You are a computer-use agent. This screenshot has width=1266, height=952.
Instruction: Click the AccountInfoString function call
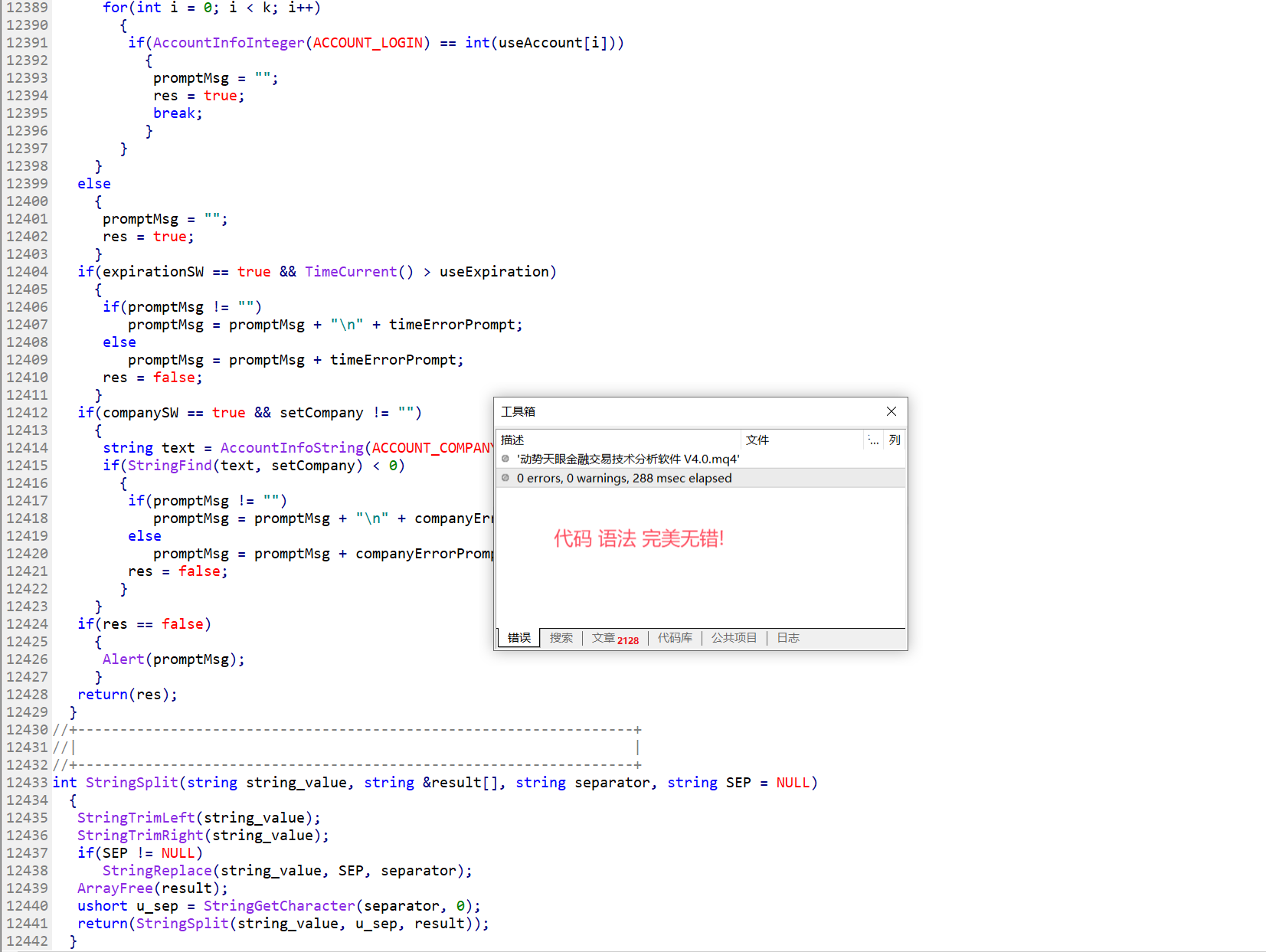[292, 448]
